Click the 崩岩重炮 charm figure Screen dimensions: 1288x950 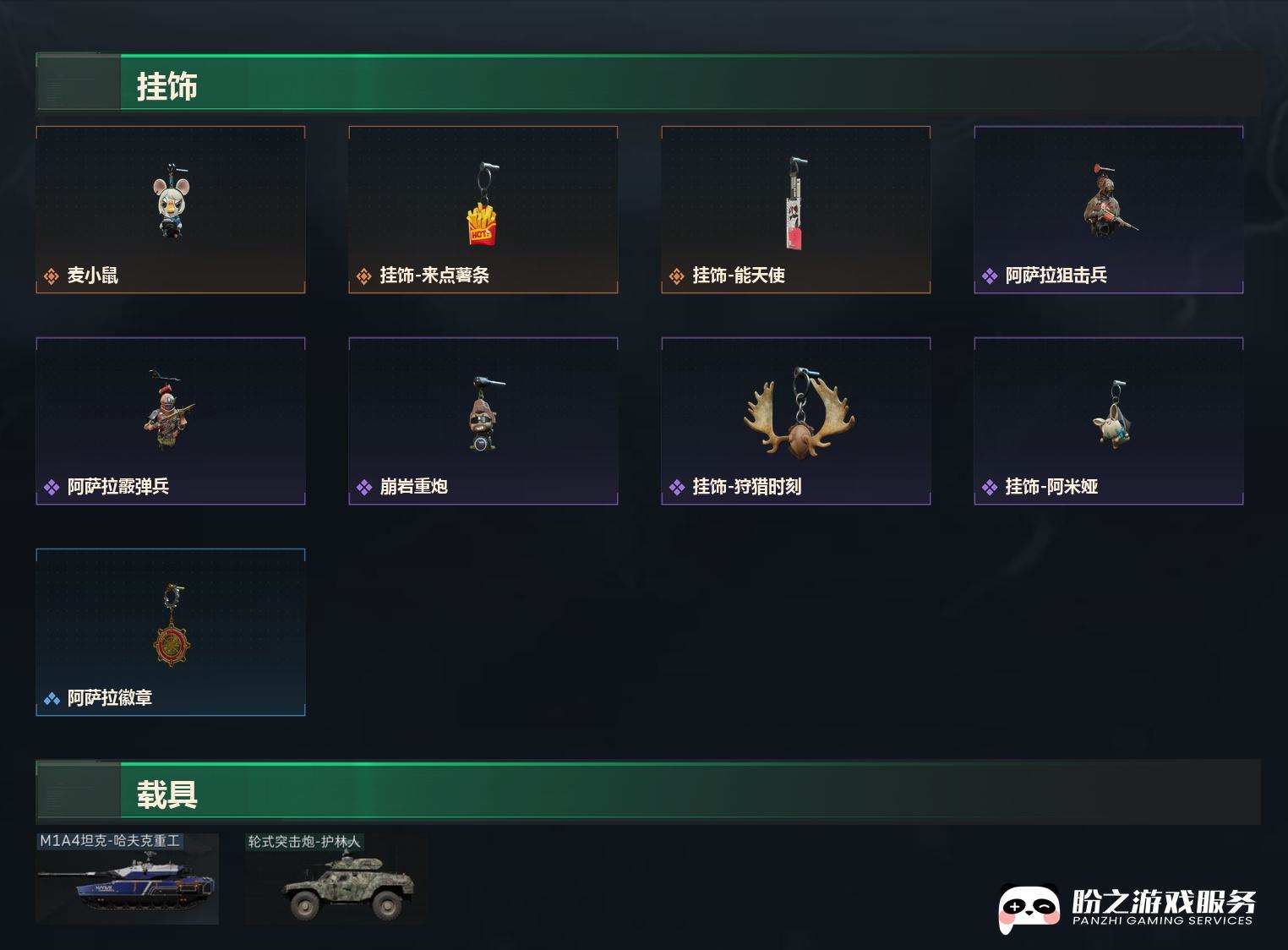[484, 414]
